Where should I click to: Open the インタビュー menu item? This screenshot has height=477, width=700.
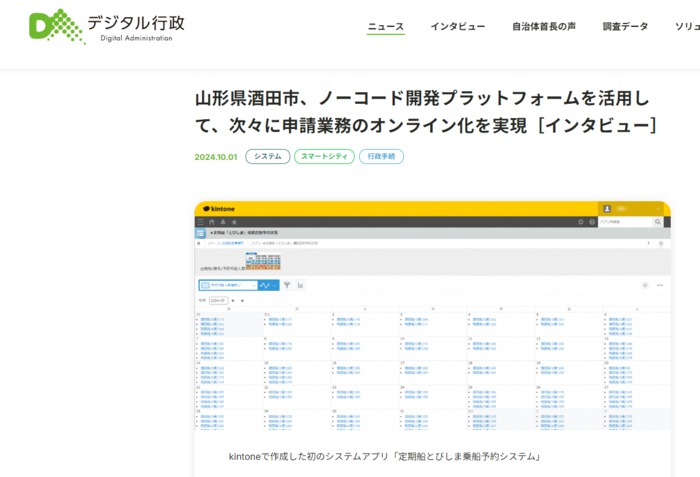pos(458,27)
